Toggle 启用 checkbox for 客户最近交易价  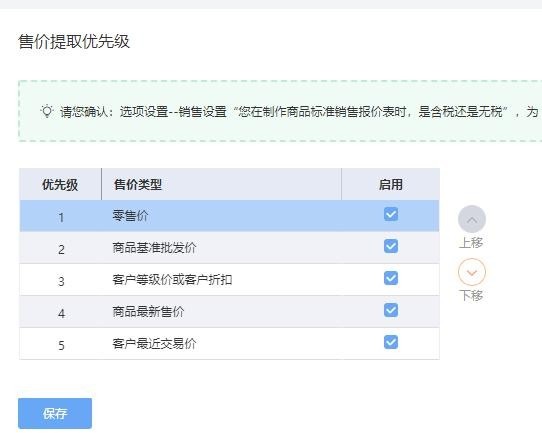(x=391, y=342)
